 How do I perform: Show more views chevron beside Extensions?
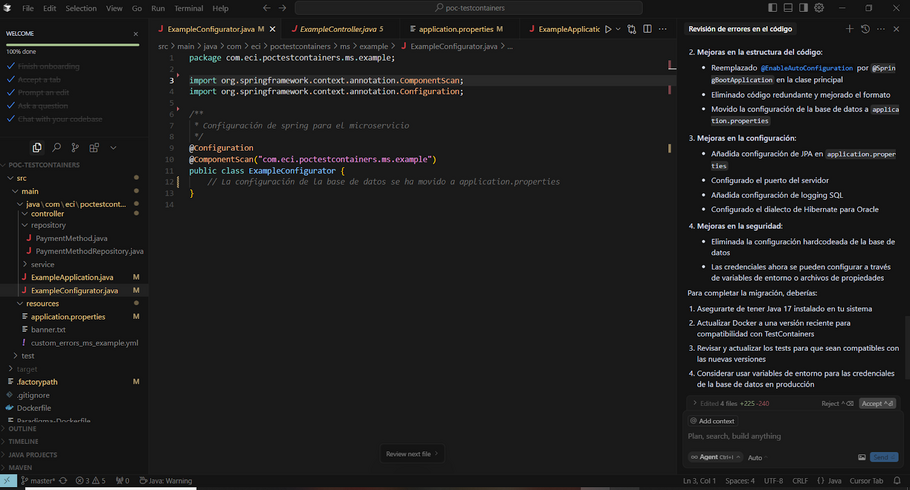(113, 147)
